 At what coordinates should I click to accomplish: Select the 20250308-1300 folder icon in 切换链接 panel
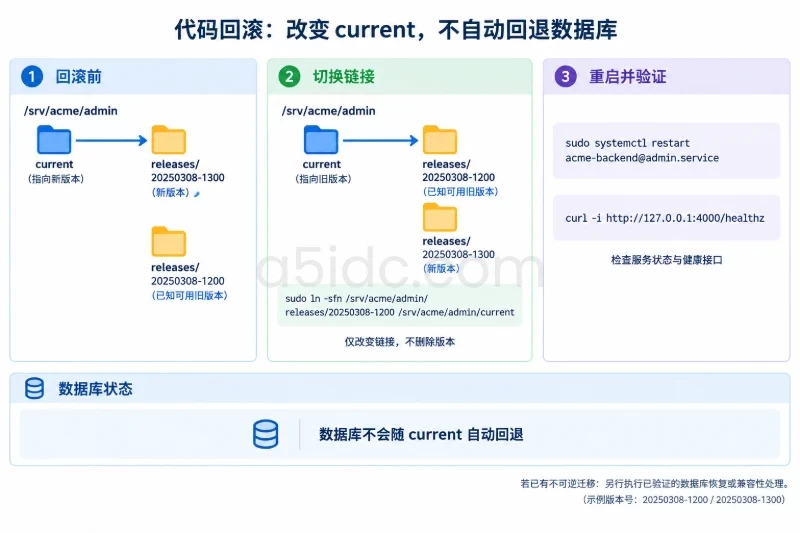tap(440, 217)
